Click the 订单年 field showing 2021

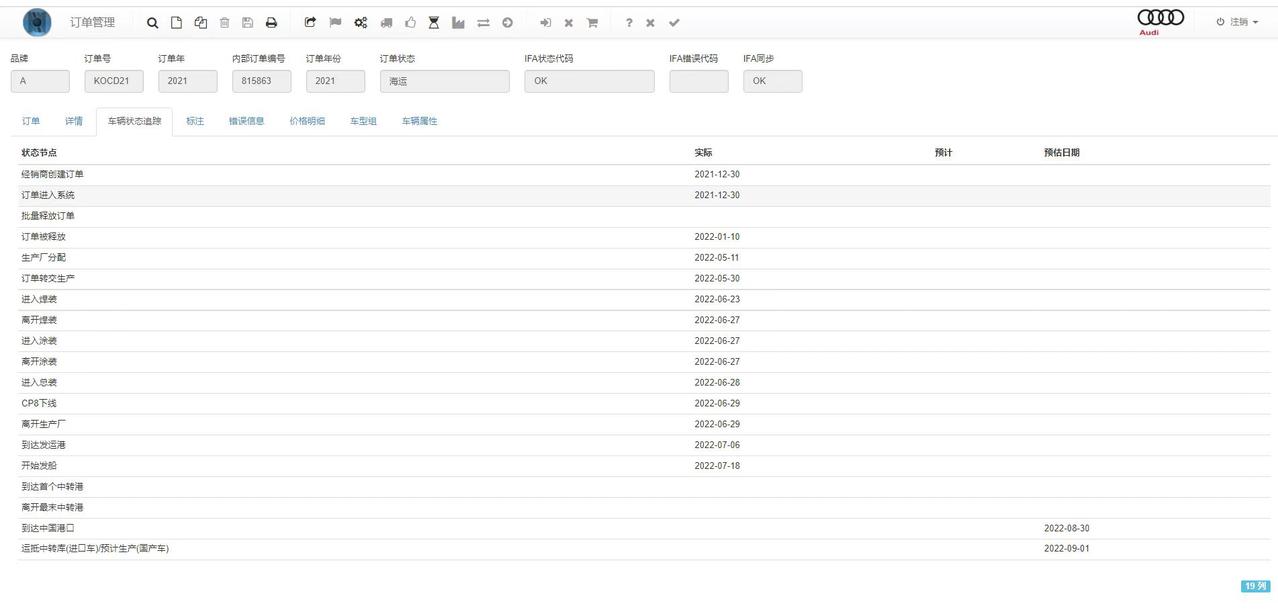tap(188, 81)
